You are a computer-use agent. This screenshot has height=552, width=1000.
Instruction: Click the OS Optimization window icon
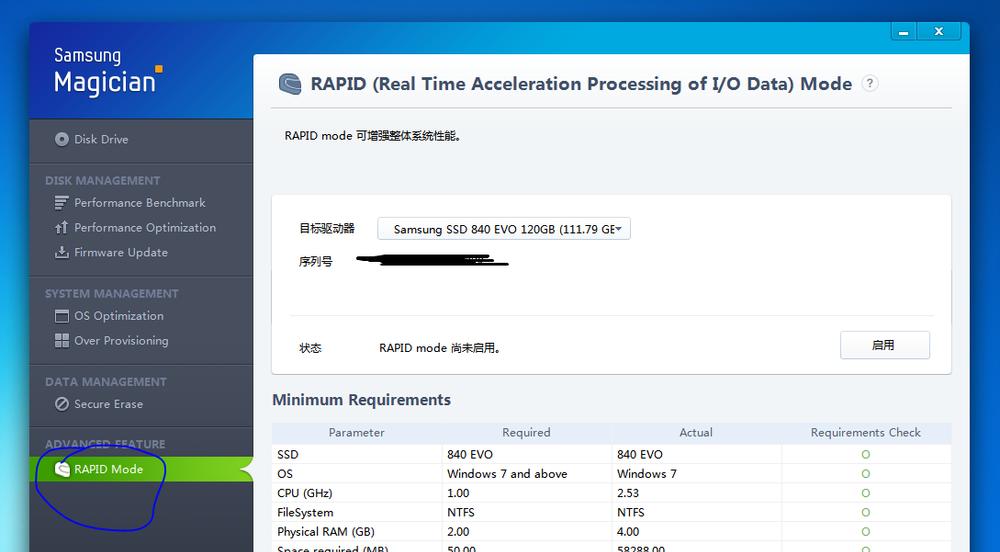[62, 316]
